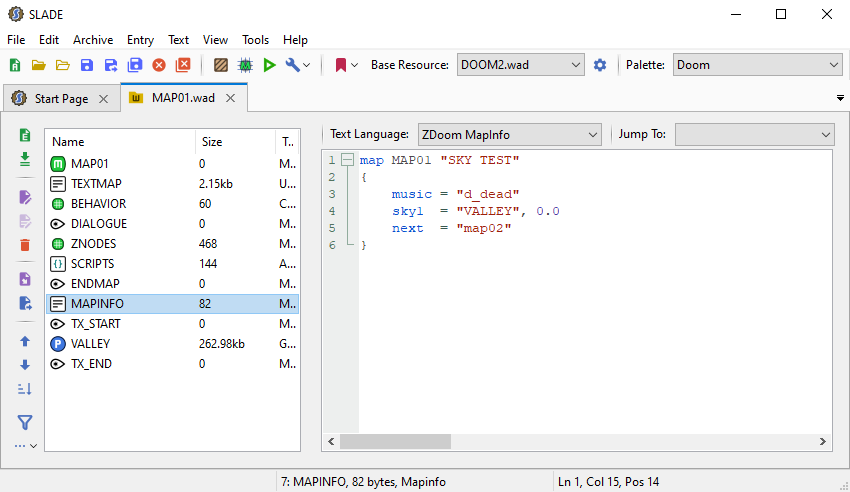850x492 pixels.
Task: Move entry down with down arrow
Action: pos(25,365)
